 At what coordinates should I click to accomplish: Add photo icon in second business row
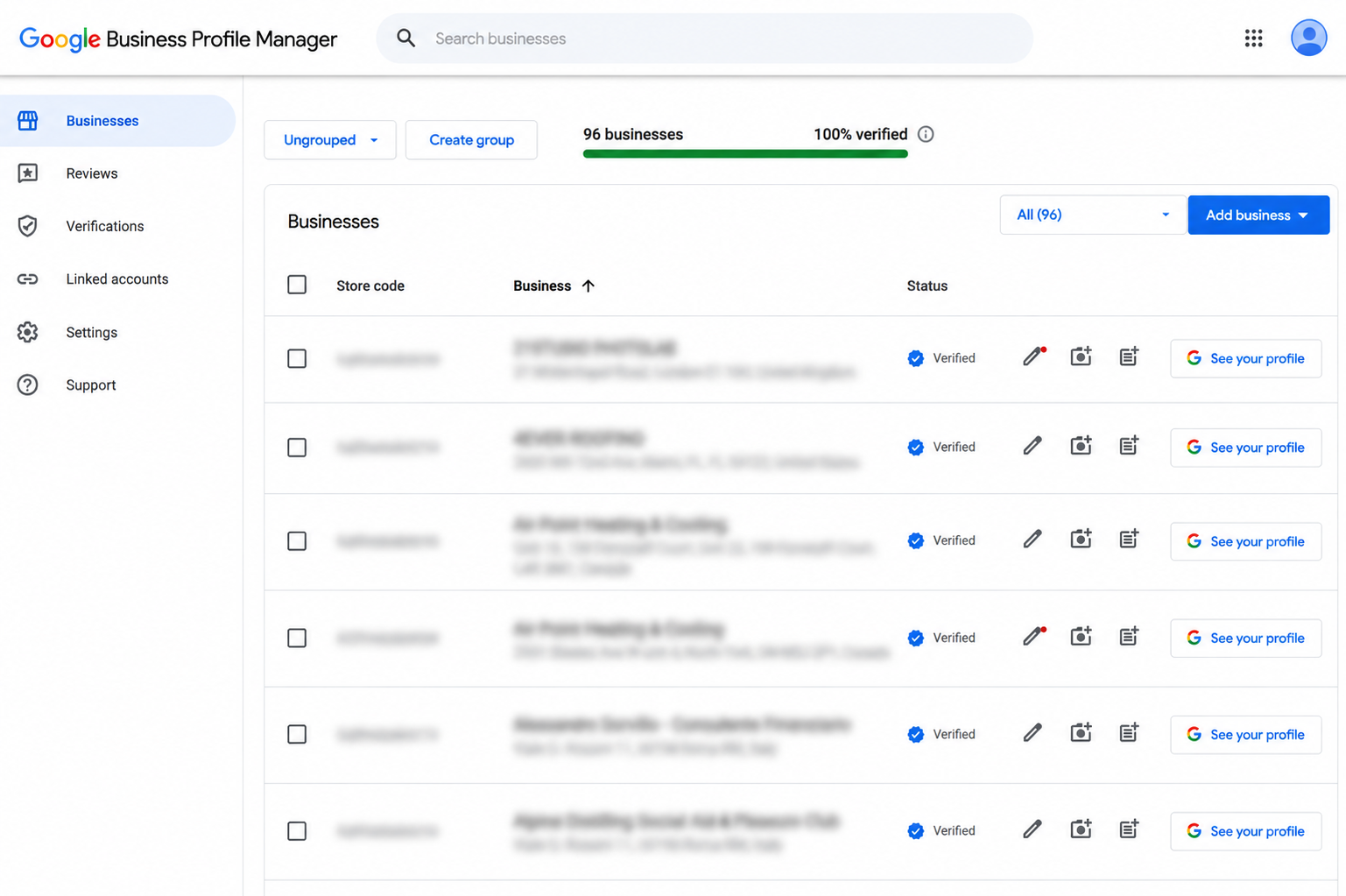pyautogui.click(x=1081, y=447)
